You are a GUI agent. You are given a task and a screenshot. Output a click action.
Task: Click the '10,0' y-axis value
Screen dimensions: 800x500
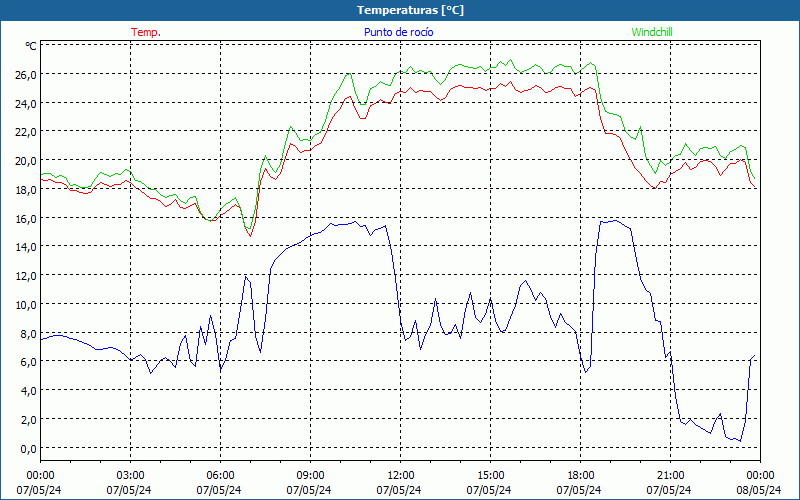26,305
